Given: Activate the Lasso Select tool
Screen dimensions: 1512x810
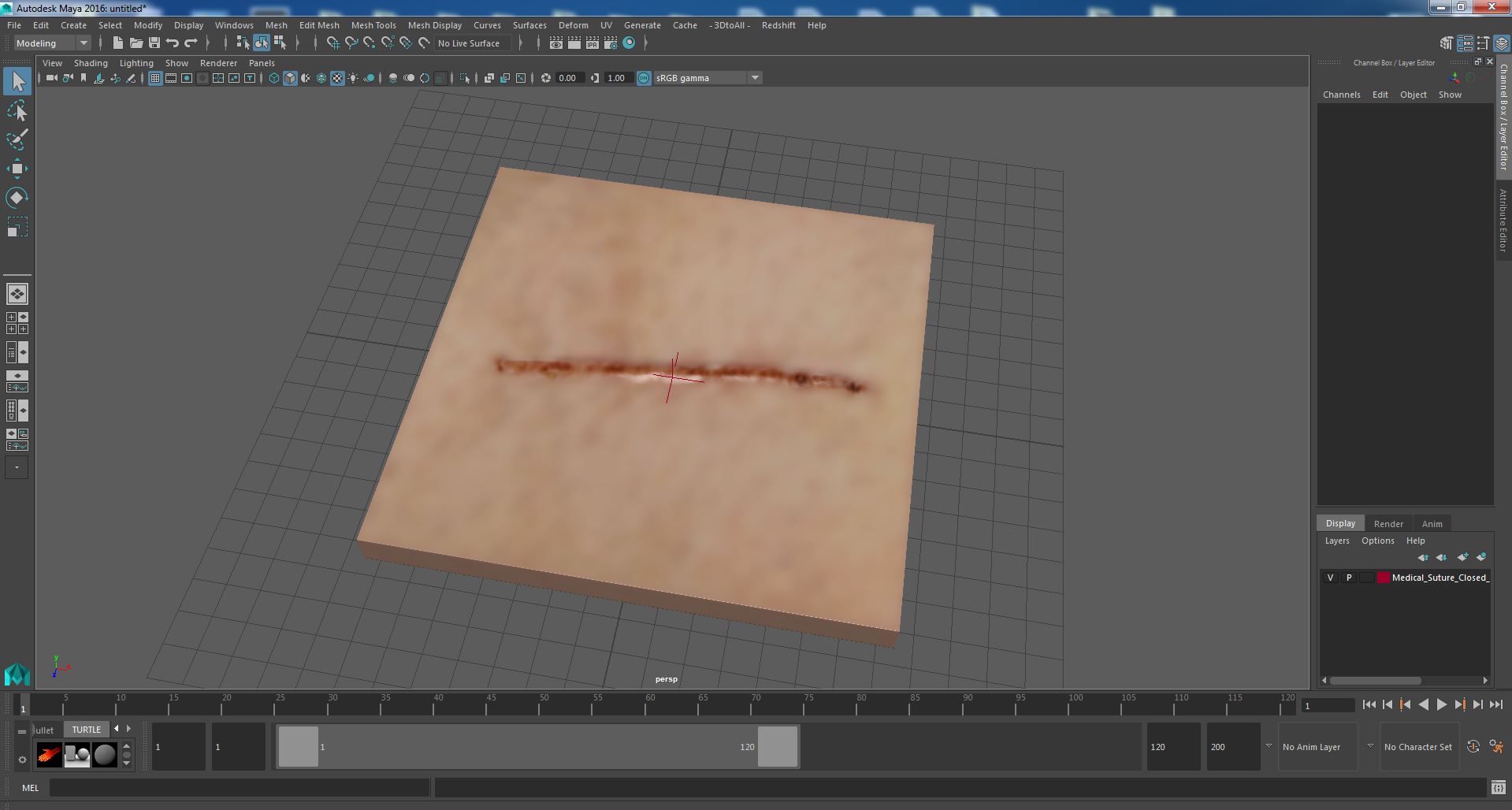Looking at the screenshot, I should click(17, 111).
